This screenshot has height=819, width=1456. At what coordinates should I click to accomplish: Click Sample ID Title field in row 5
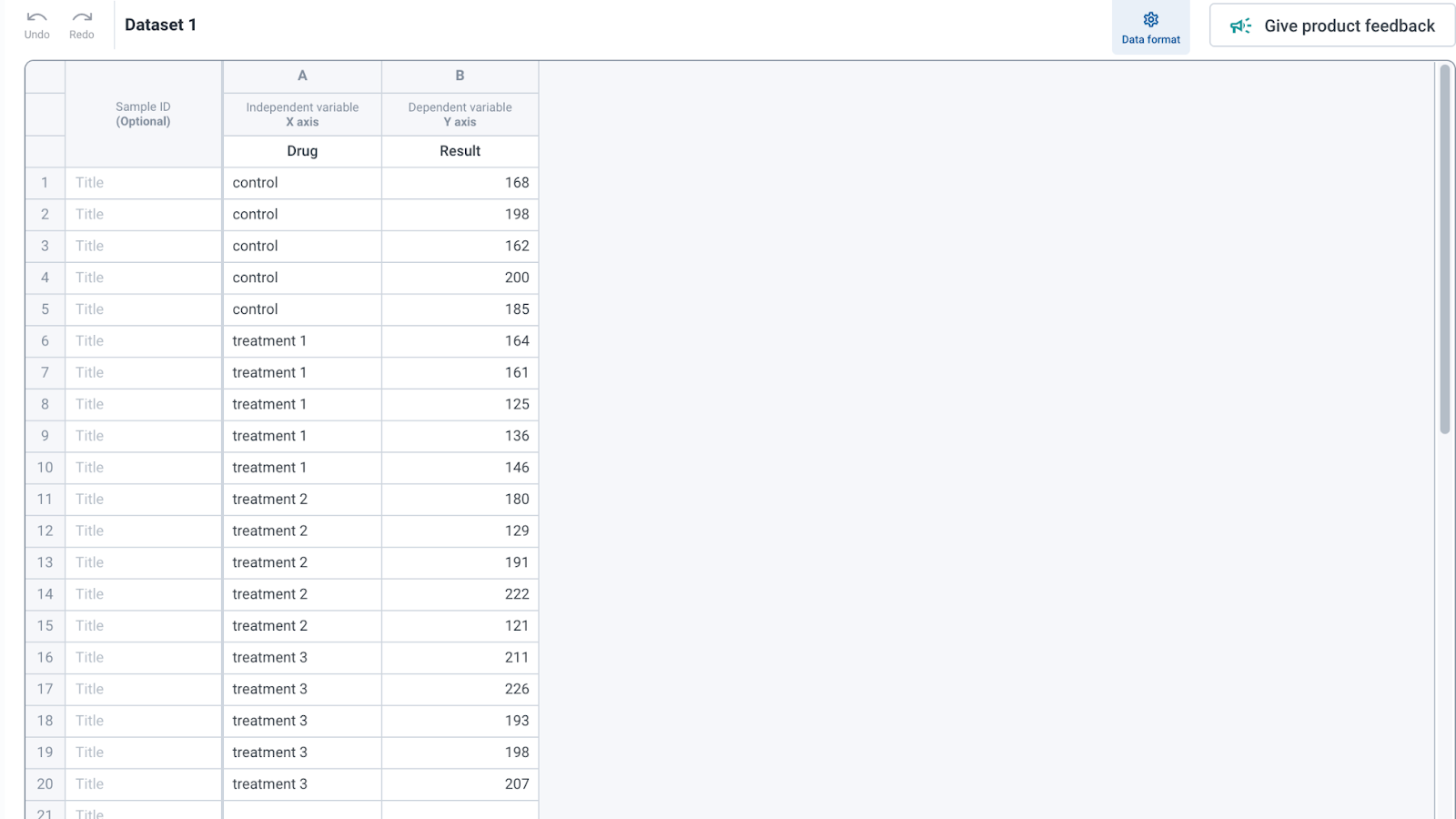[143, 309]
